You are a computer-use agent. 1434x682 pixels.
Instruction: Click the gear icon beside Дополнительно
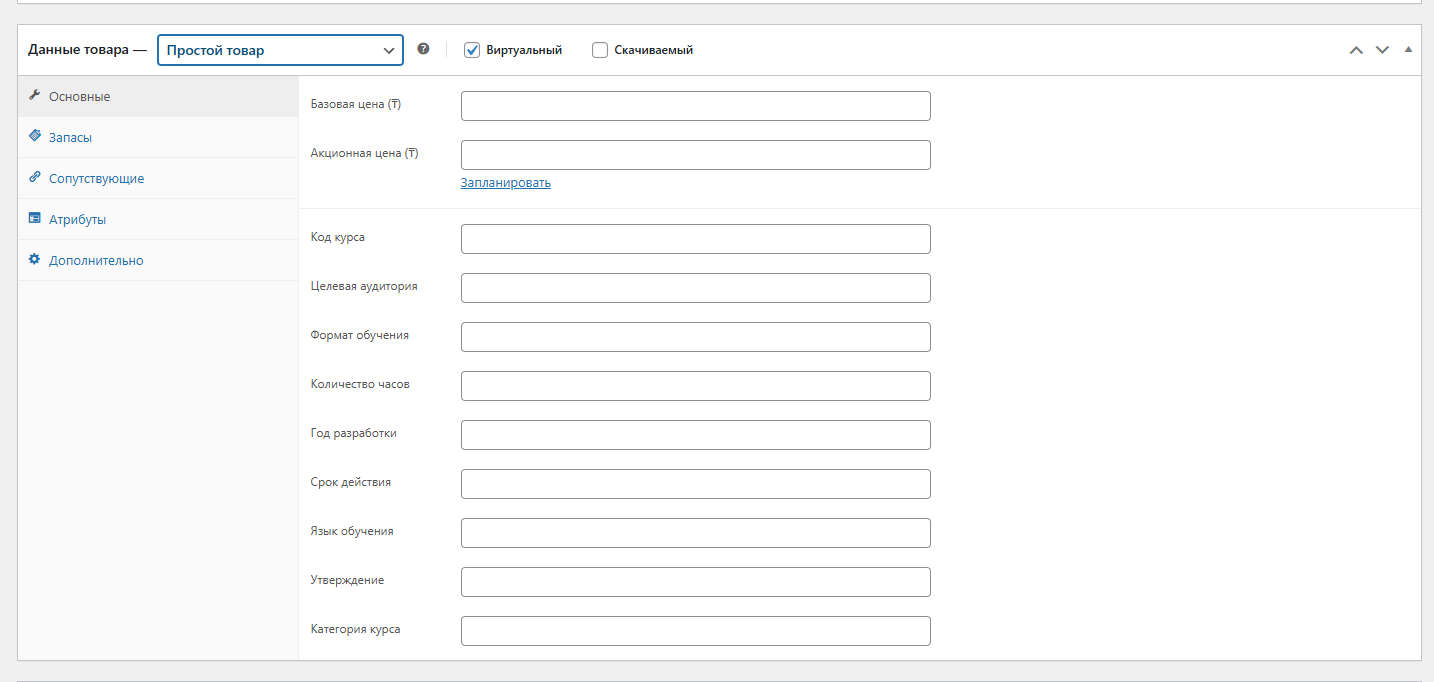(35, 260)
